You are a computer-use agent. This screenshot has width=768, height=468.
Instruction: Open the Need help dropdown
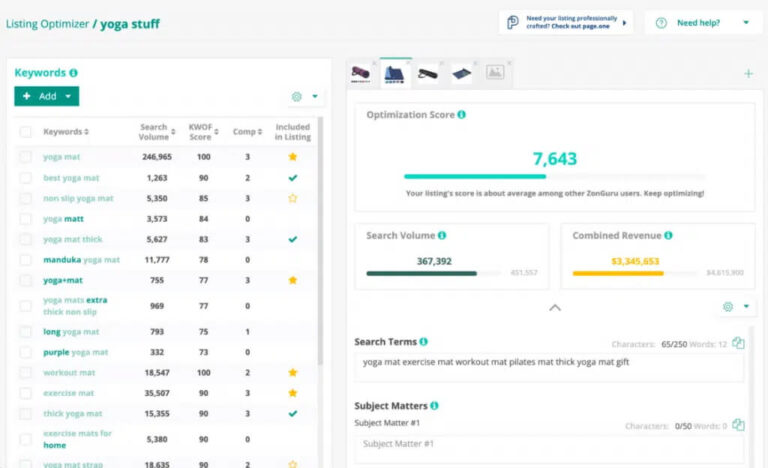coord(746,23)
